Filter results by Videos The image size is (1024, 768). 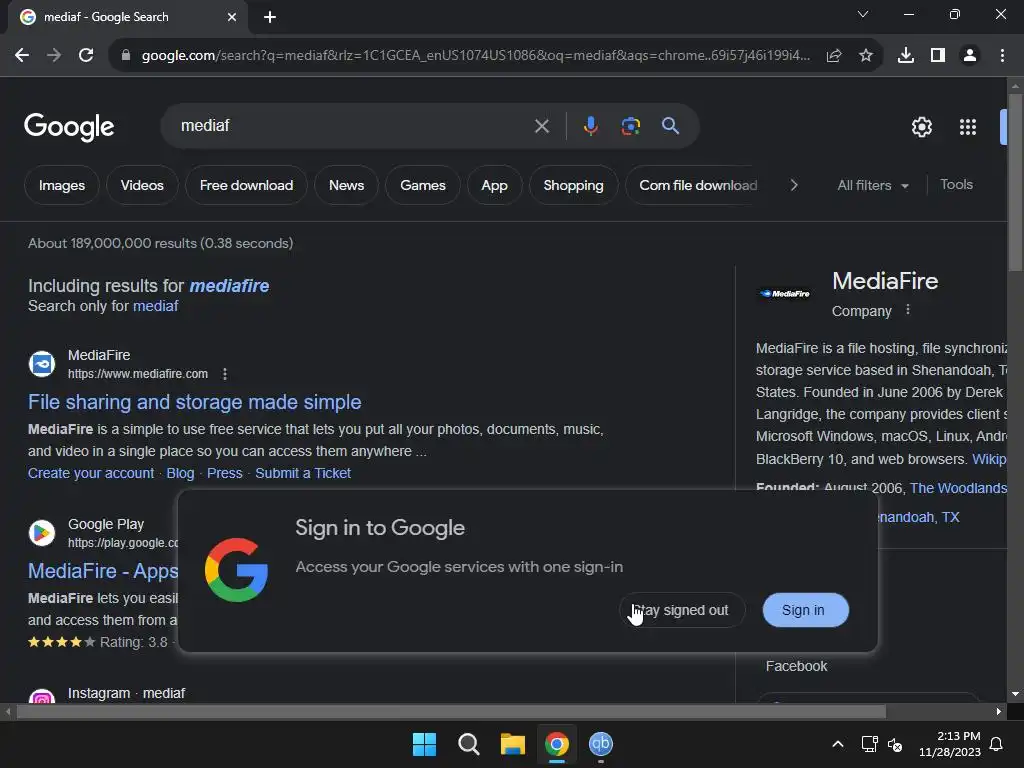(x=142, y=185)
